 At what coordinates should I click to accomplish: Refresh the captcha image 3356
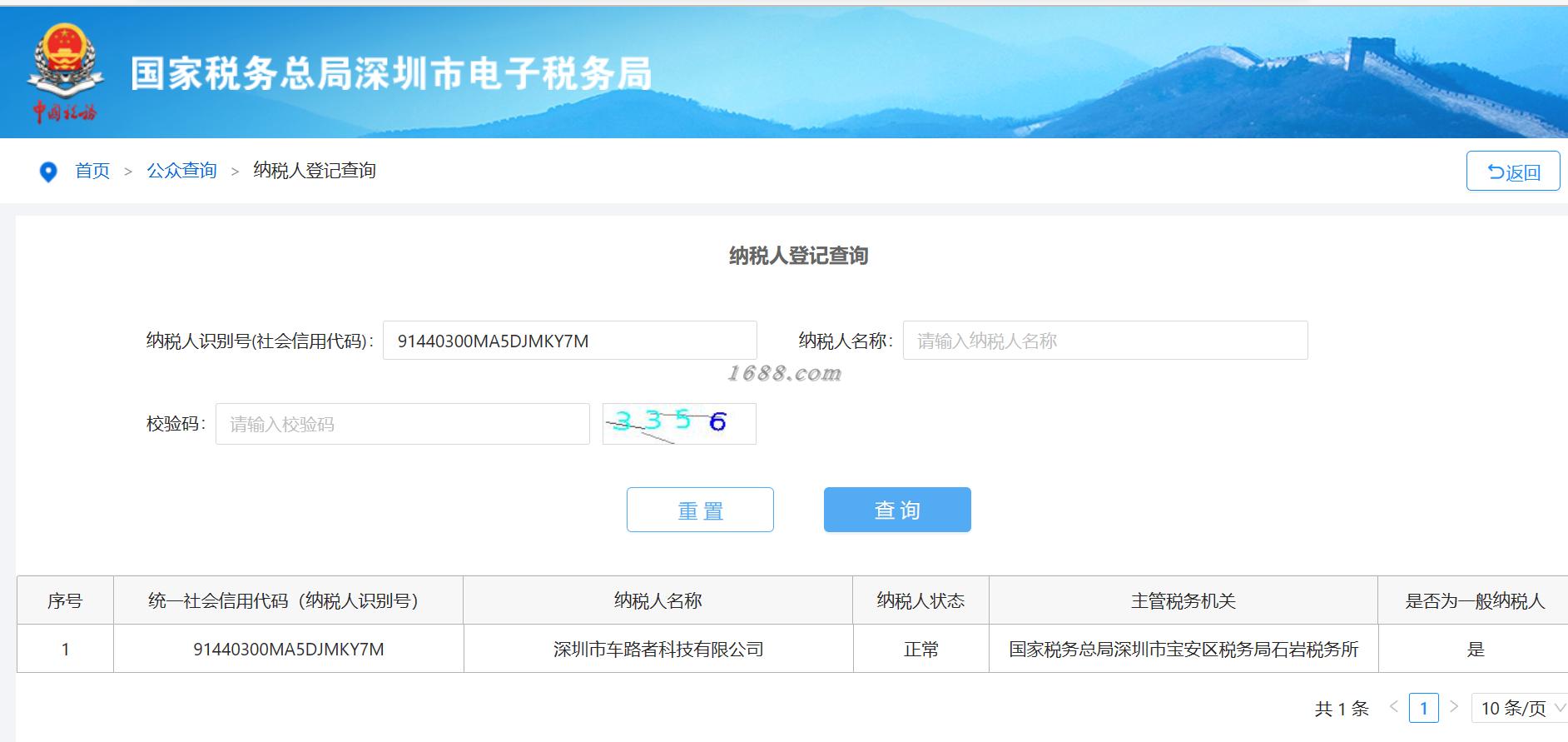click(x=679, y=424)
